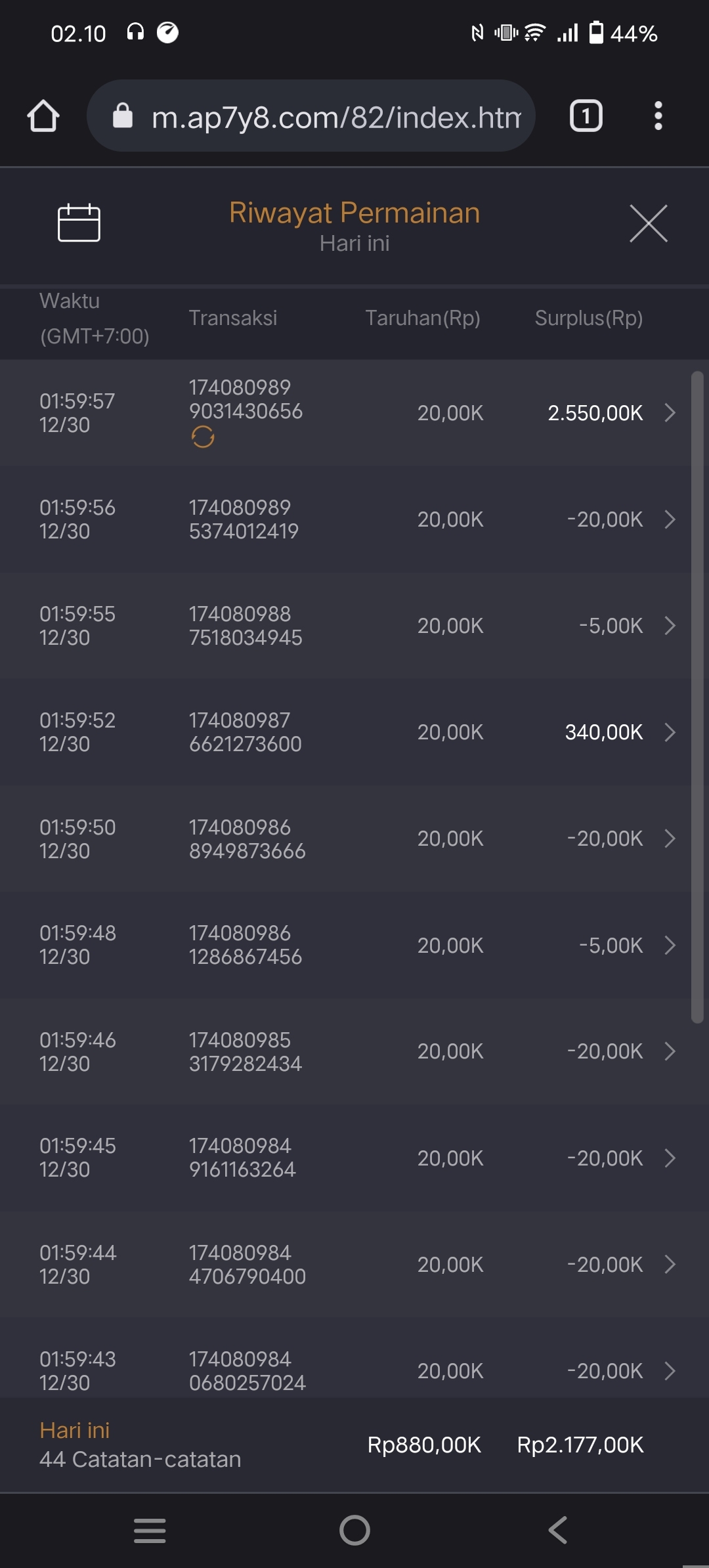The width and height of the screenshot is (709, 1568).
Task: Expand the 01:59:48 transaction row chevron
Action: (670, 946)
